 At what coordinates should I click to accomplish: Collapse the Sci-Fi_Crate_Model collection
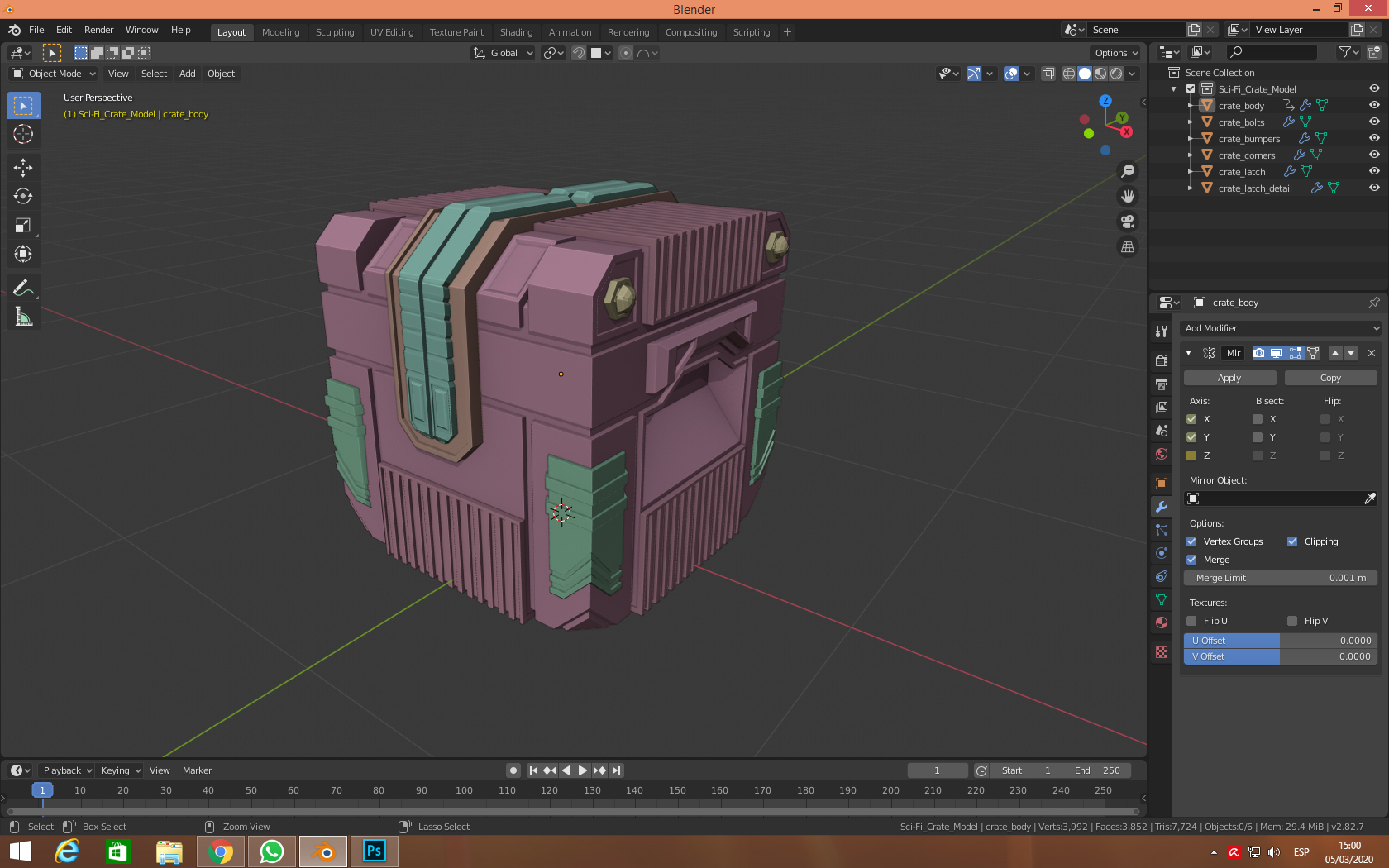point(1173,88)
